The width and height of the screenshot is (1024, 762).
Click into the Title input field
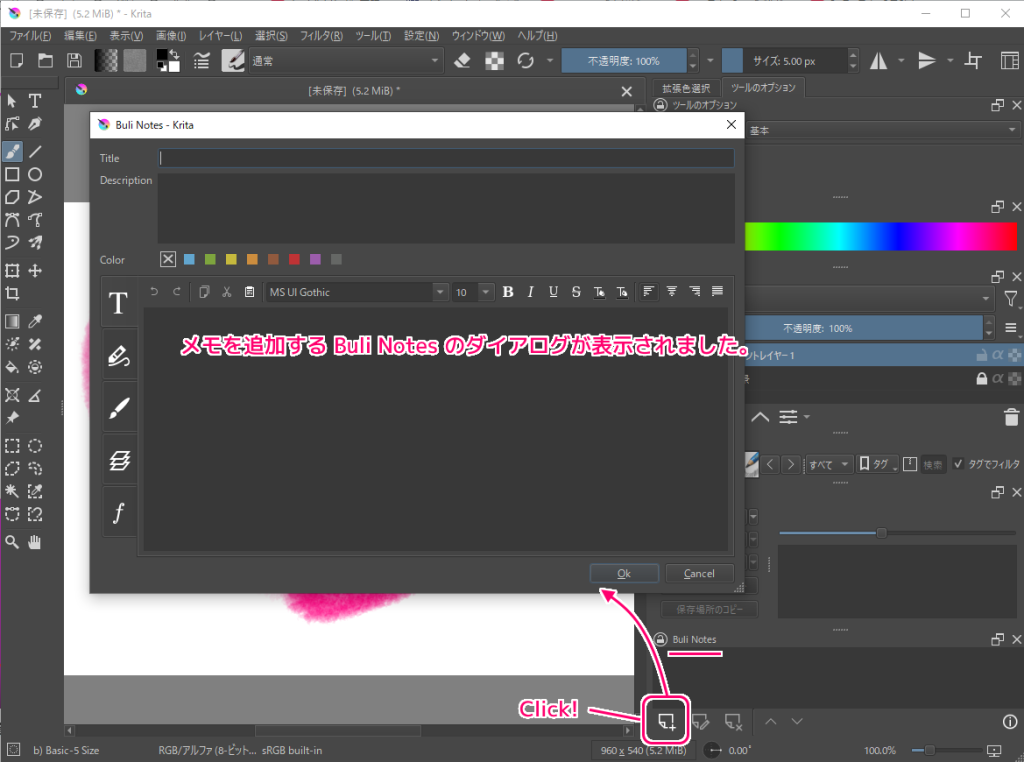click(446, 158)
